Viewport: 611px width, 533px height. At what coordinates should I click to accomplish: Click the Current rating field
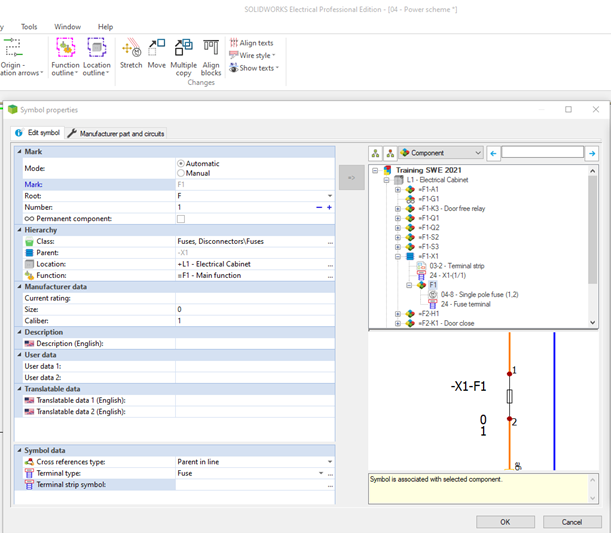coord(255,298)
